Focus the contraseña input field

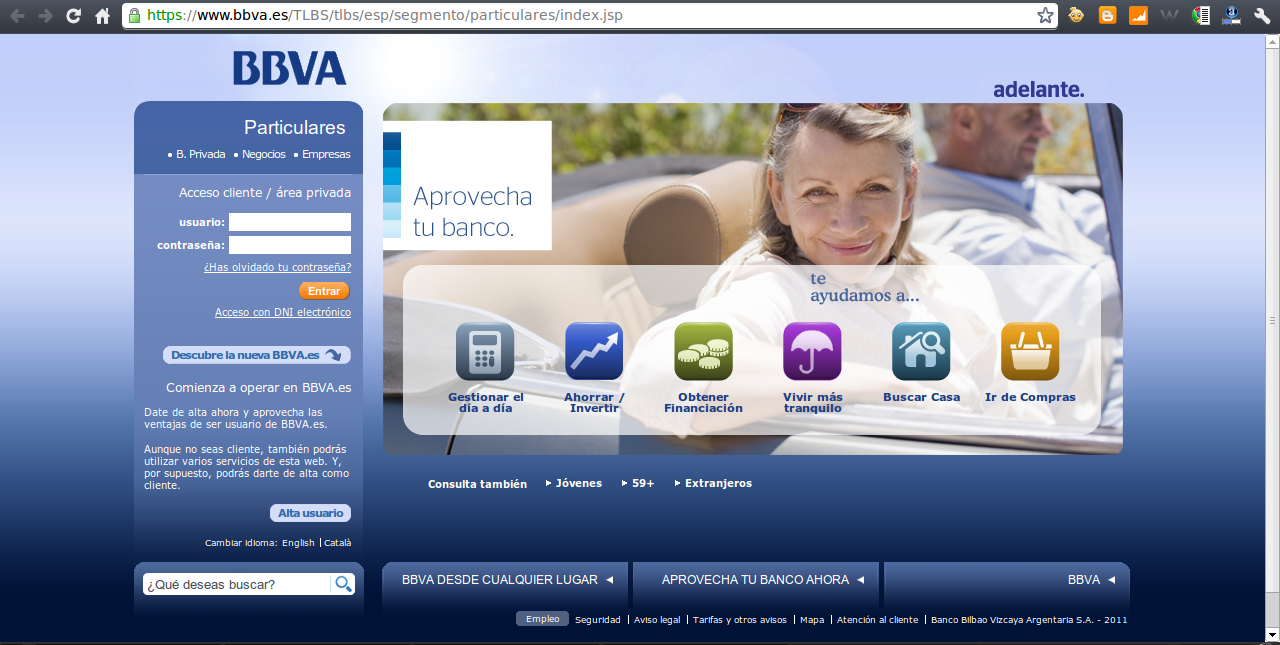[x=290, y=245]
